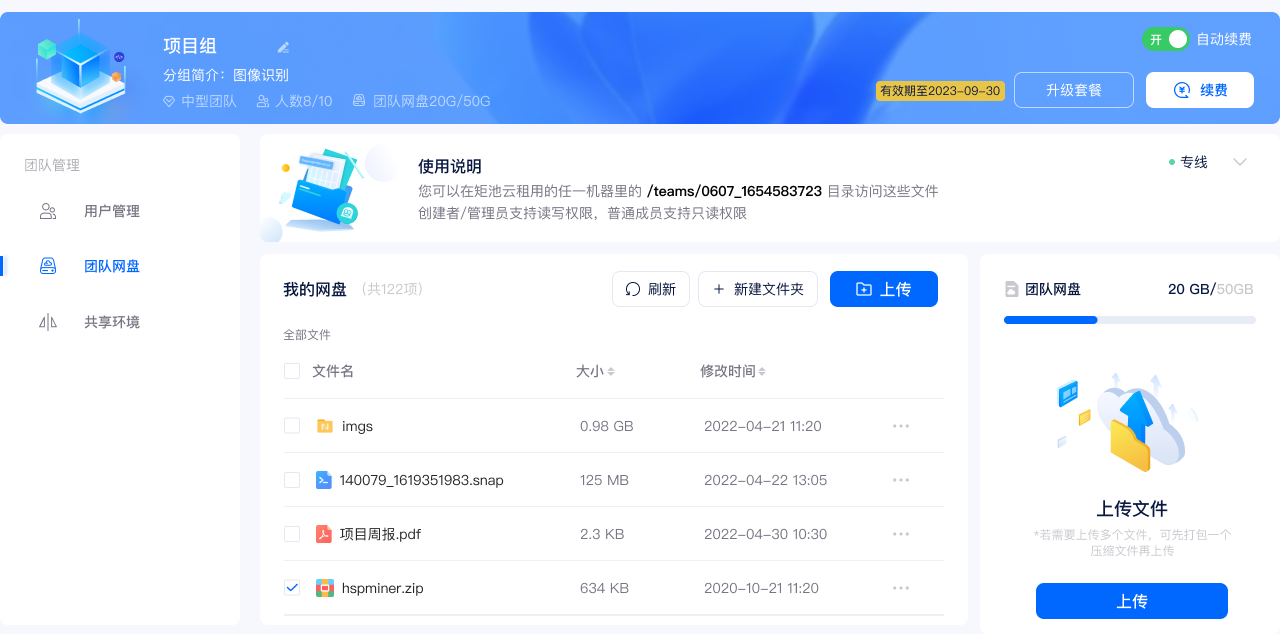Click the 中型团队 diamond icon
1280x634 pixels.
[x=169, y=101]
